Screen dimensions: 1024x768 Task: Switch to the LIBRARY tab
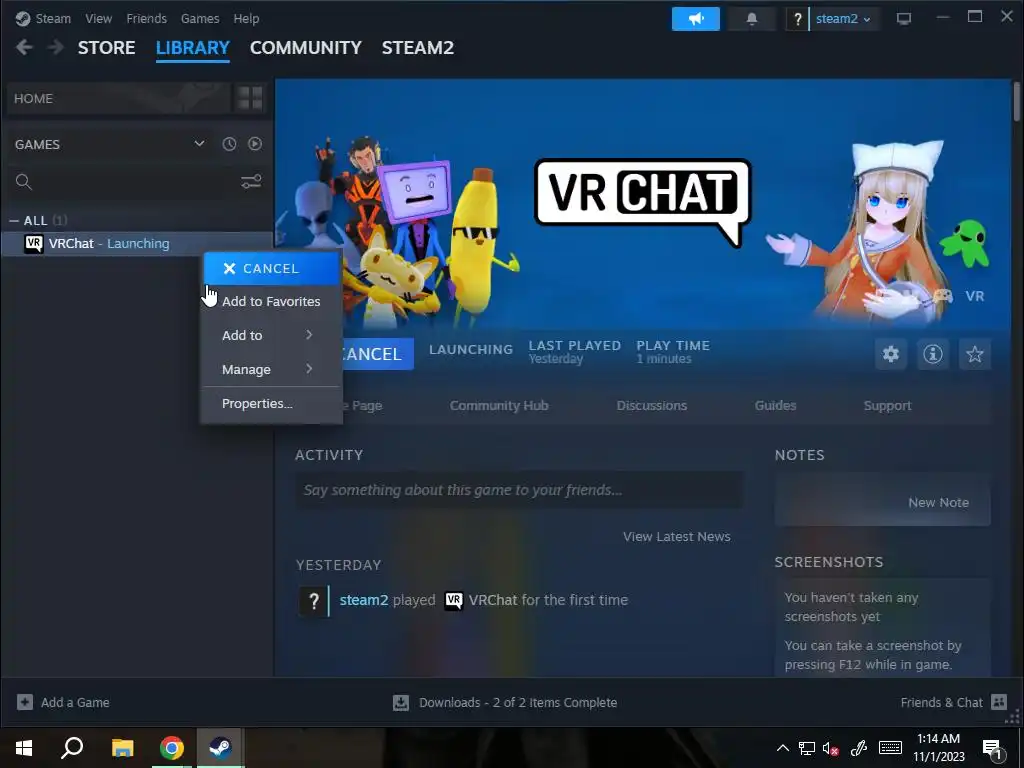[193, 48]
